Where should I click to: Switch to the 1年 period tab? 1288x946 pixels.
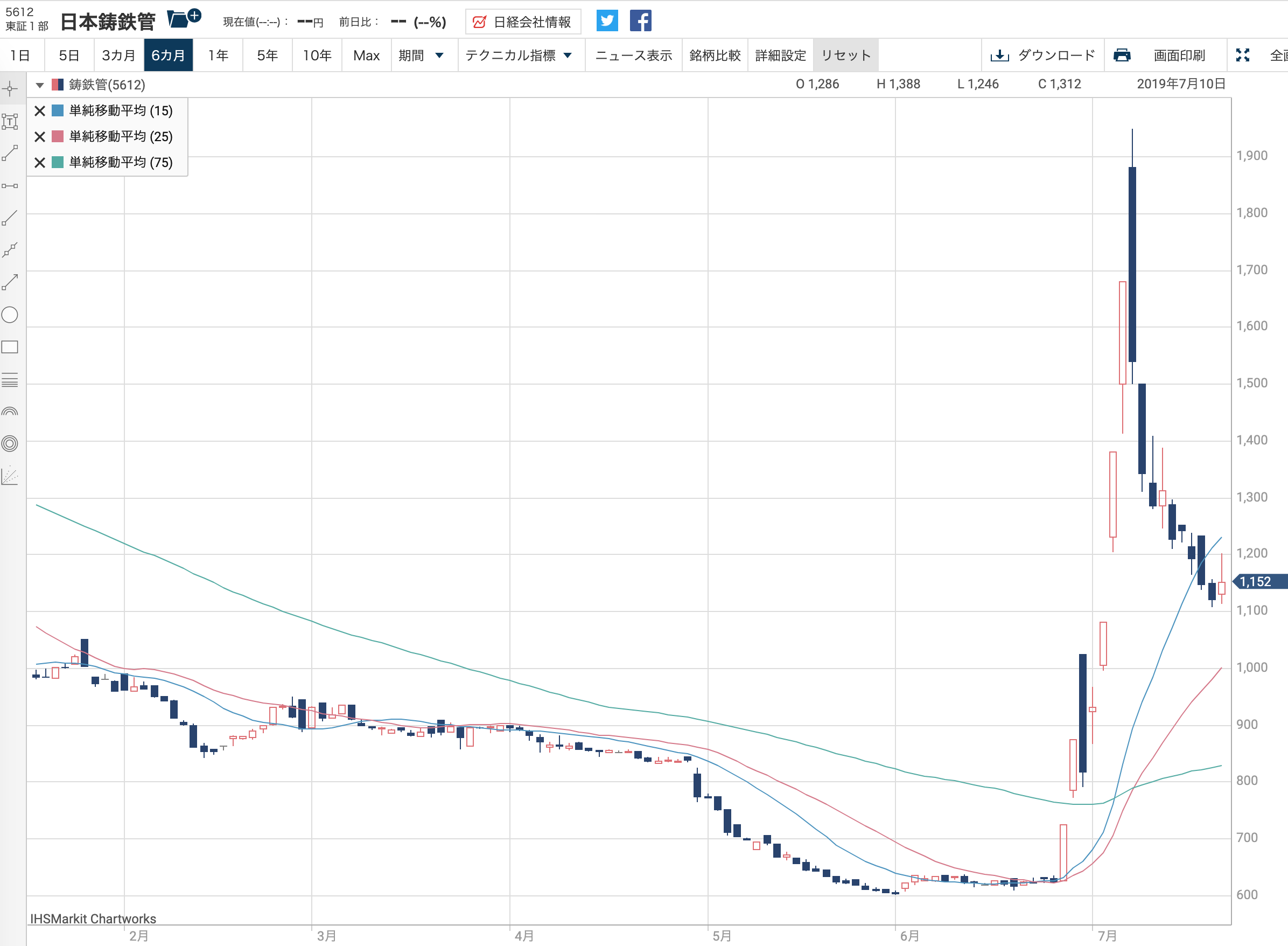click(x=218, y=55)
